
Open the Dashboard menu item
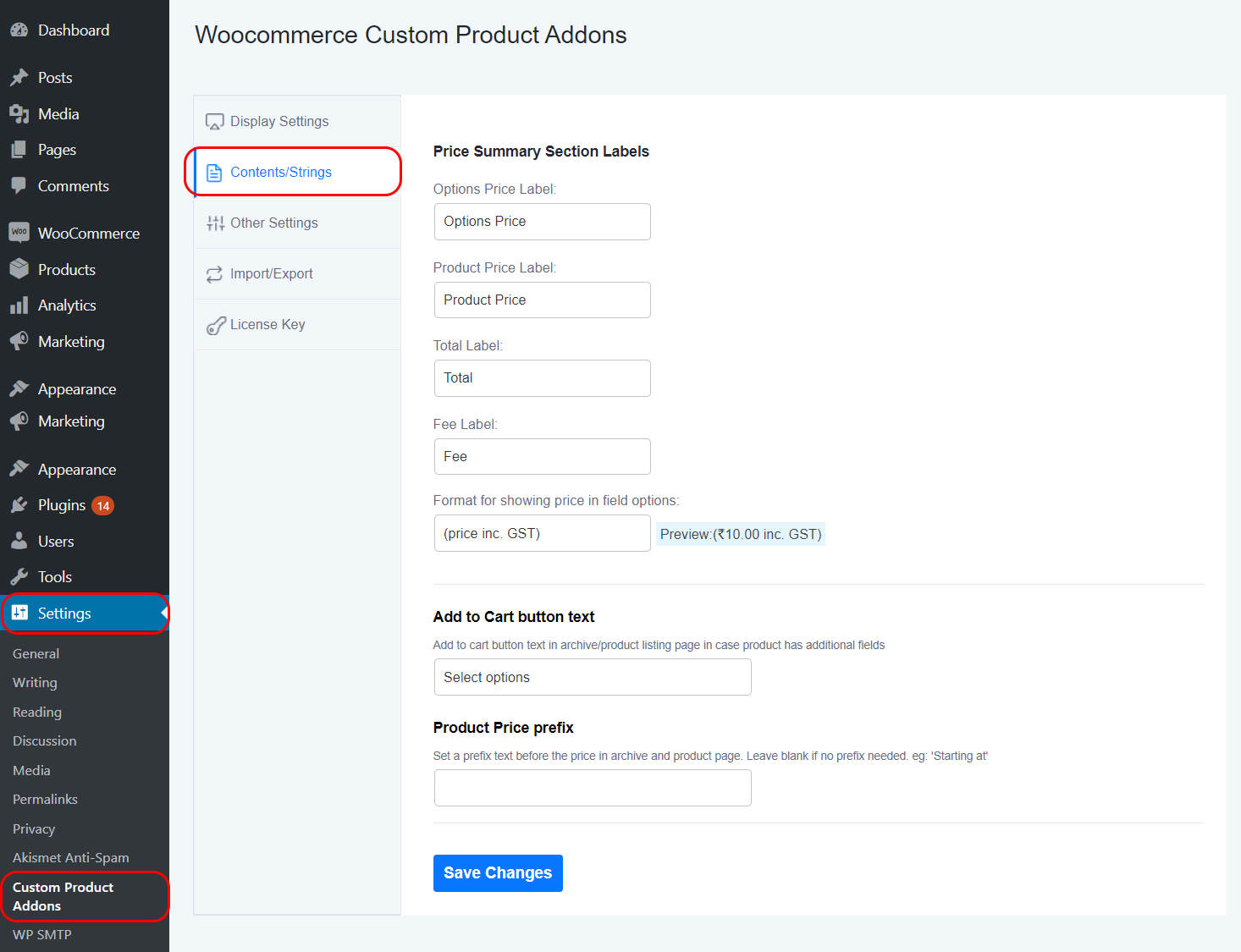(x=85, y=30)
